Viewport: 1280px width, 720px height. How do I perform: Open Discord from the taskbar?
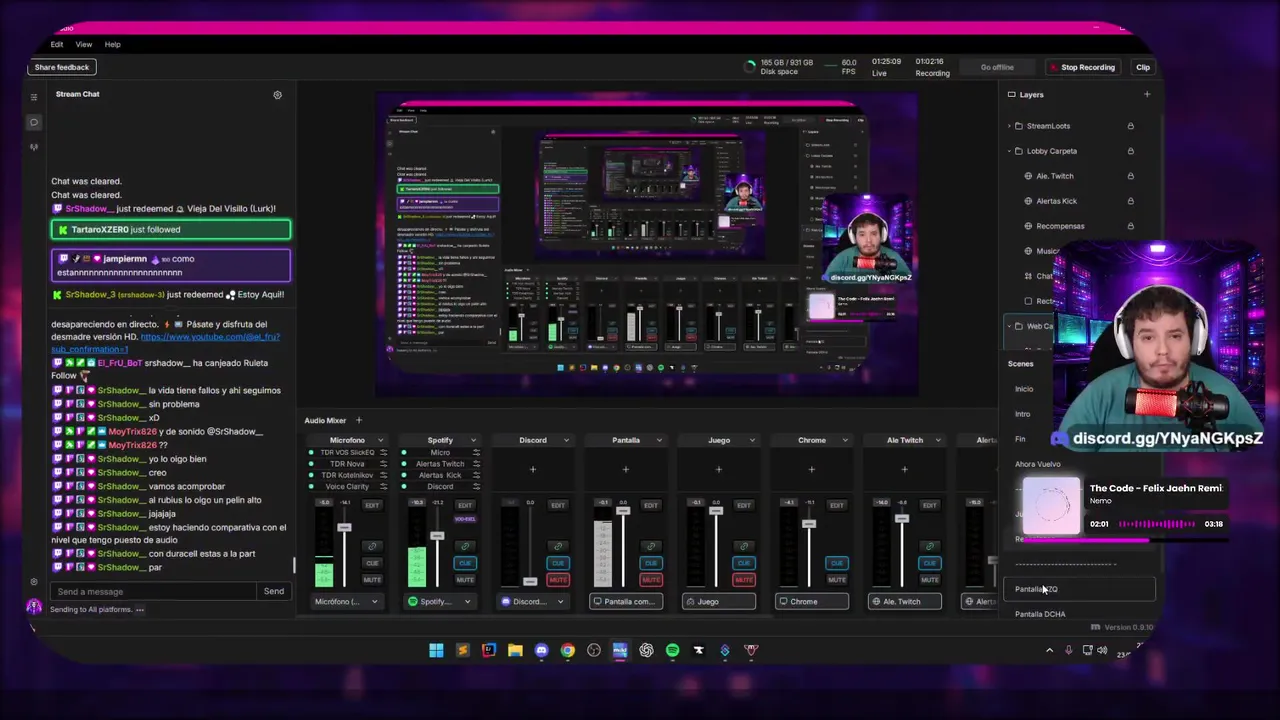click(541, 650)
